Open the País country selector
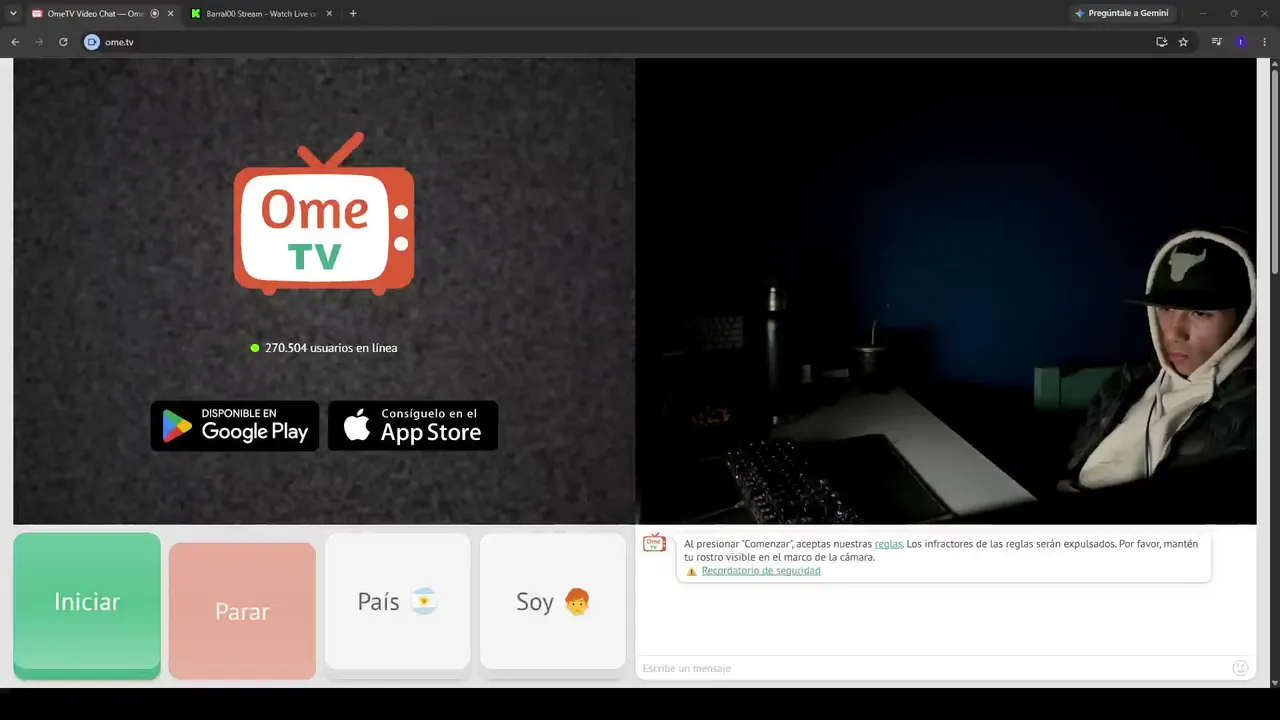Image resolution: width=1280 pixels, height=720 pixels. (397, 601)
